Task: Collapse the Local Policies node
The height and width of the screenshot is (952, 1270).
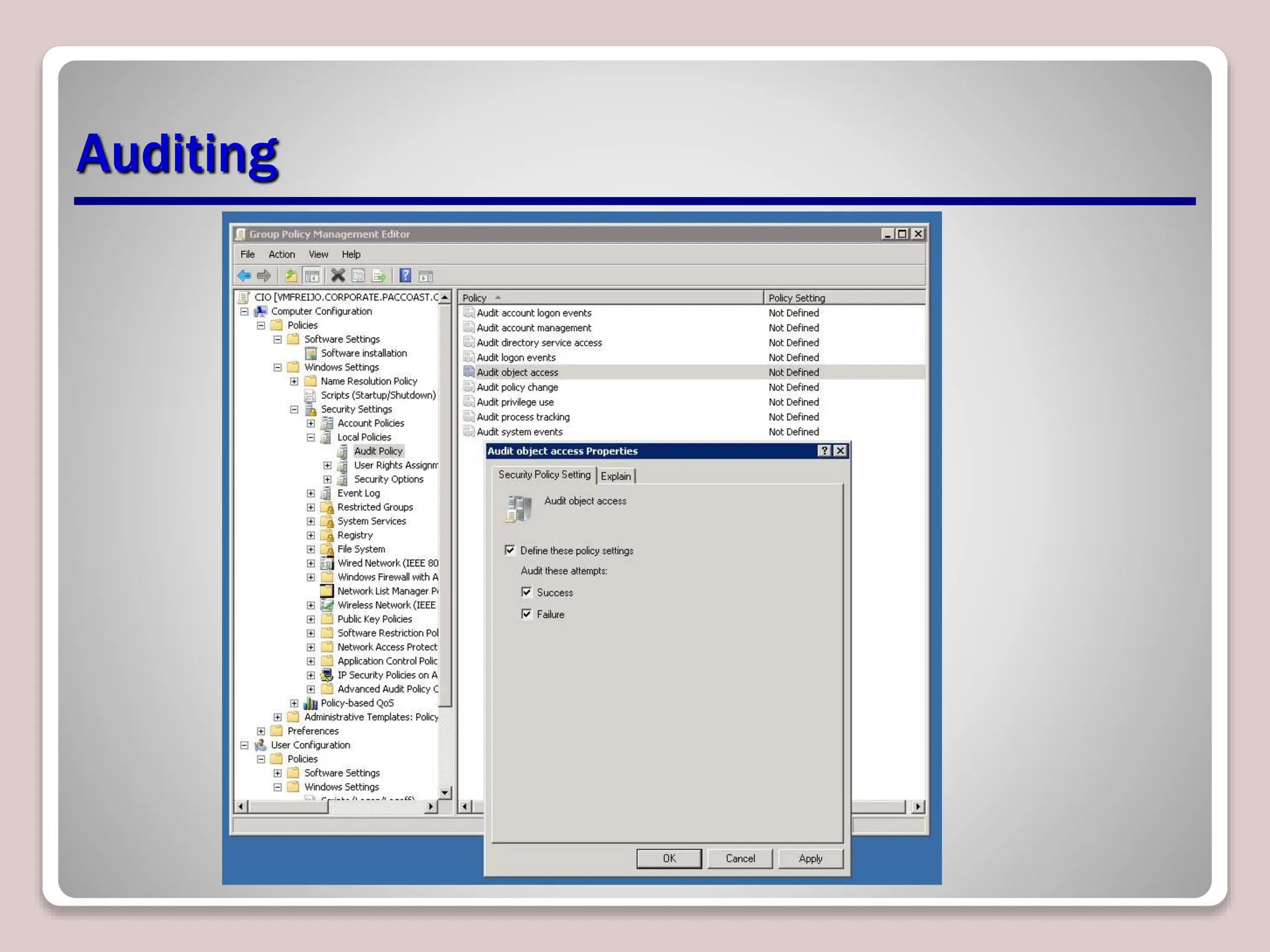Action: tap(311, 438)
